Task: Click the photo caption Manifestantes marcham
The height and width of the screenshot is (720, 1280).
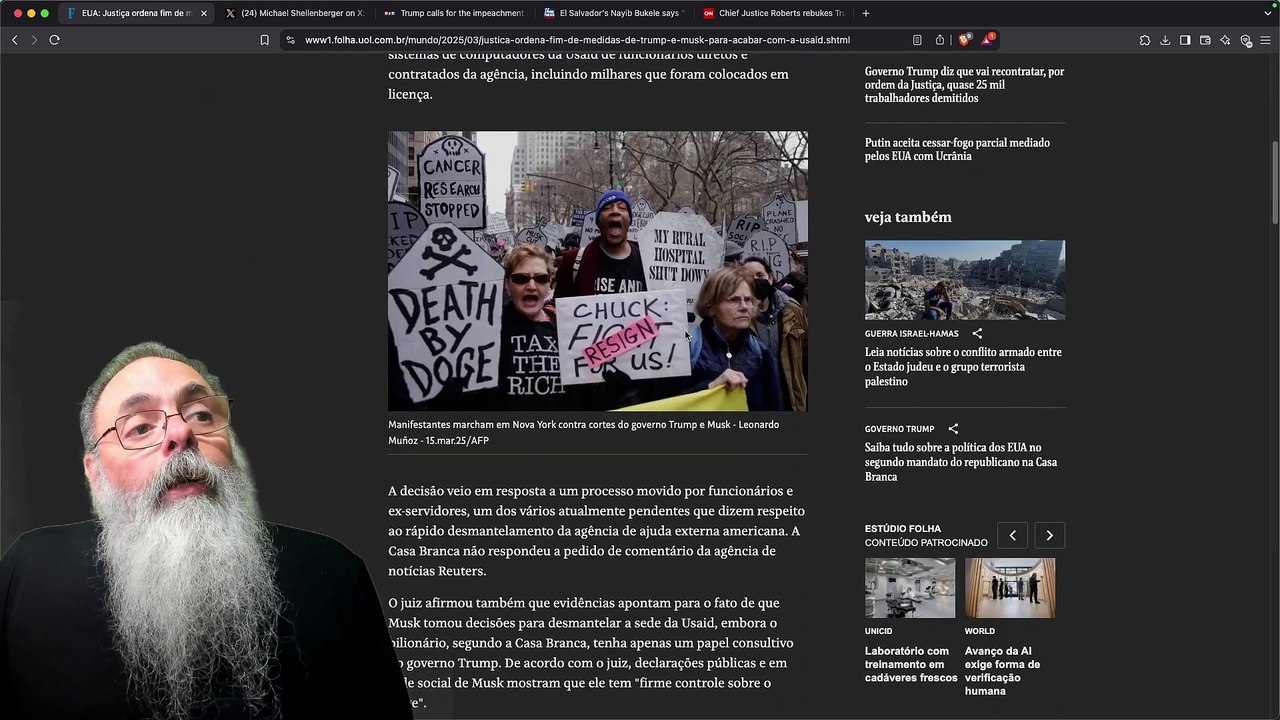Action: [584, 432]
